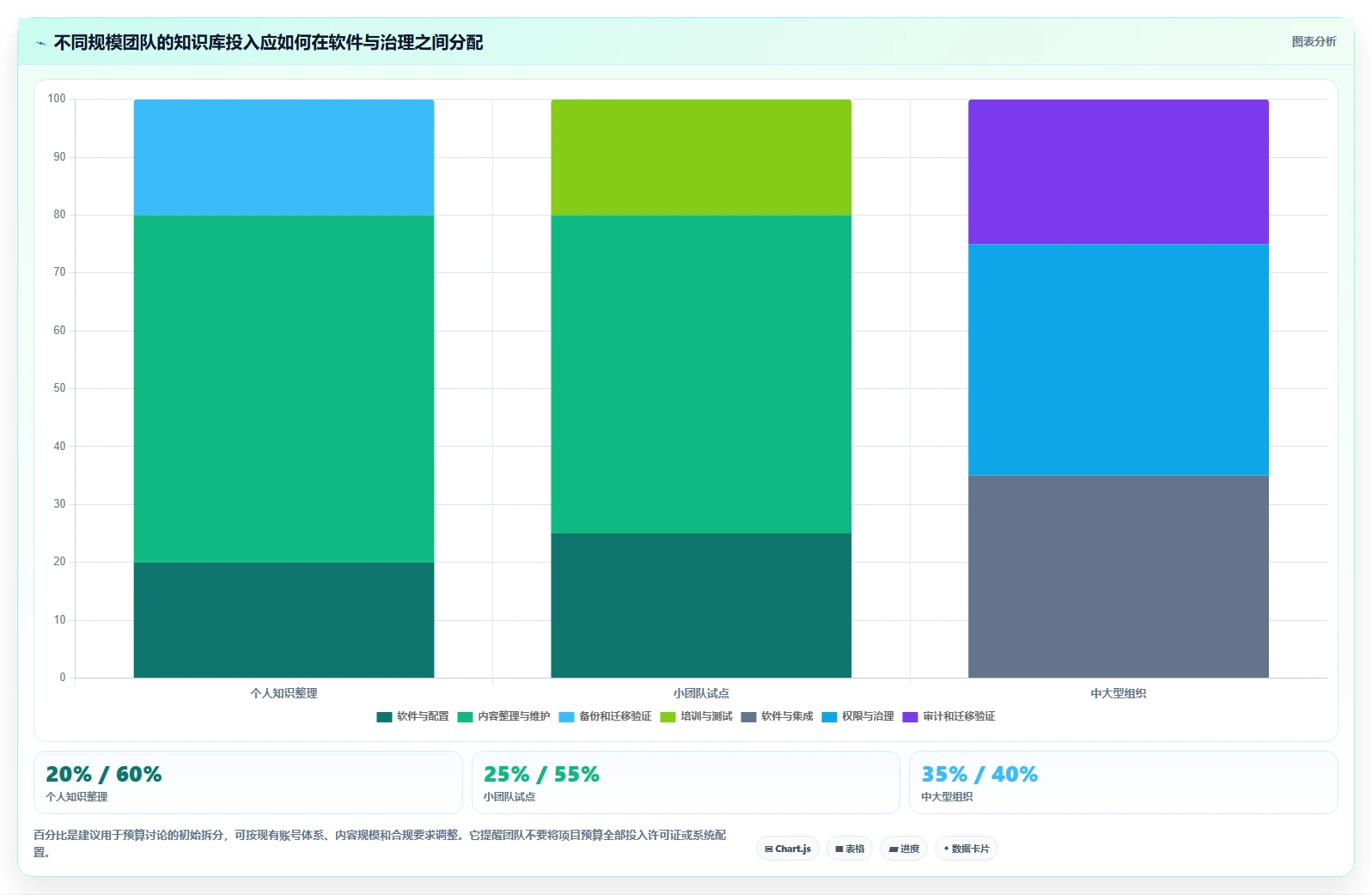The width and height of the screenshot is (1372, 895).
Task: Click the 中大型组织 x-axis label
Action: click(1119, 693)
